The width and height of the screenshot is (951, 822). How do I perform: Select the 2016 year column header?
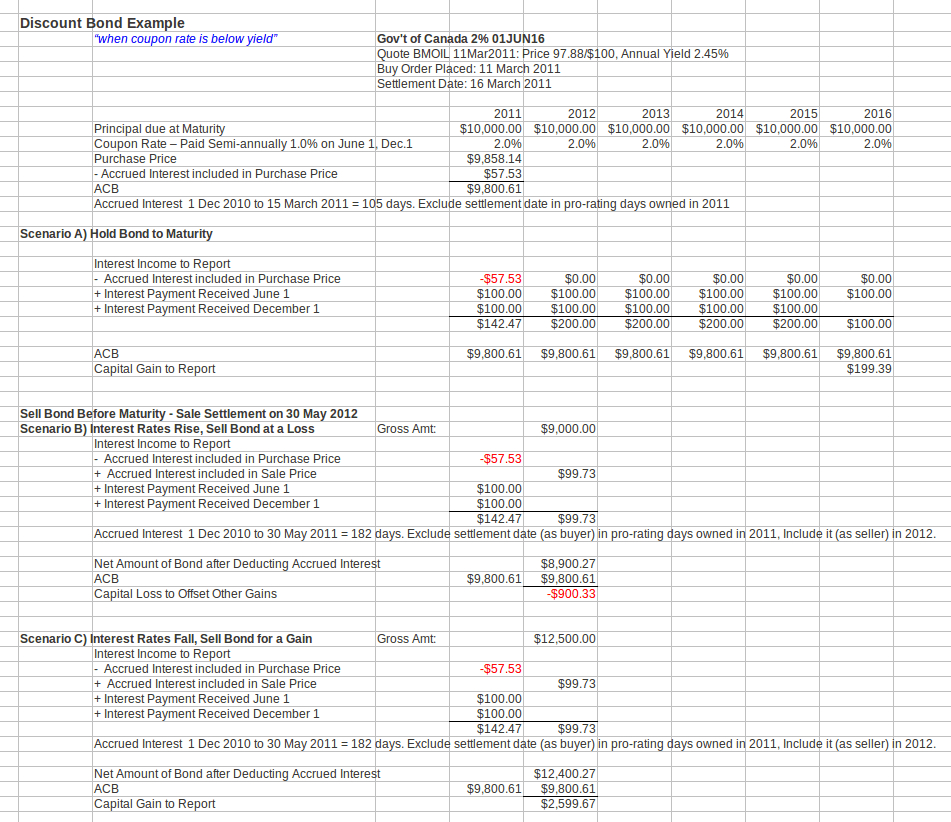(878, 114)
